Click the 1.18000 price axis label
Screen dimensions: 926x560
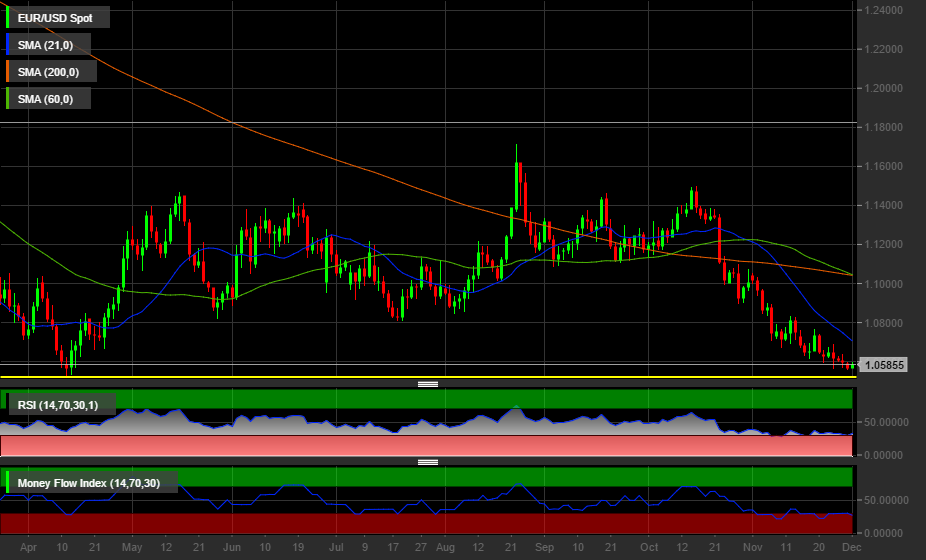point(884,127)
